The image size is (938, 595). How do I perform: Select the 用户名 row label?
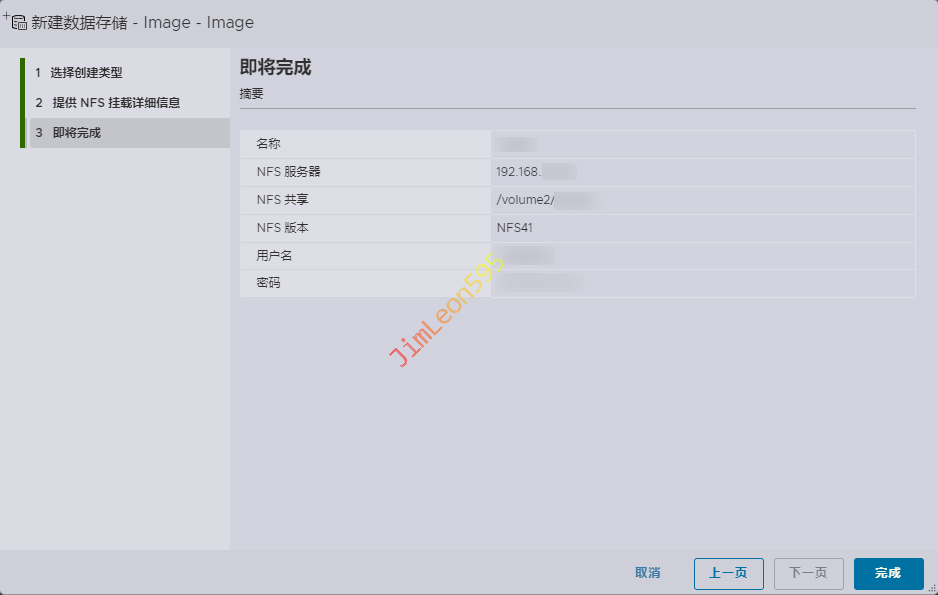tap(274, 256)
